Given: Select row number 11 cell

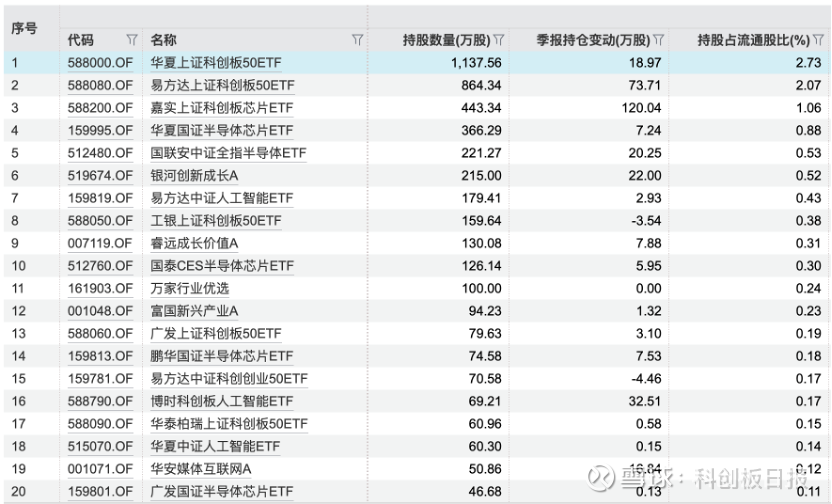Looking at the screenshot, I should [x=18, y=288].
